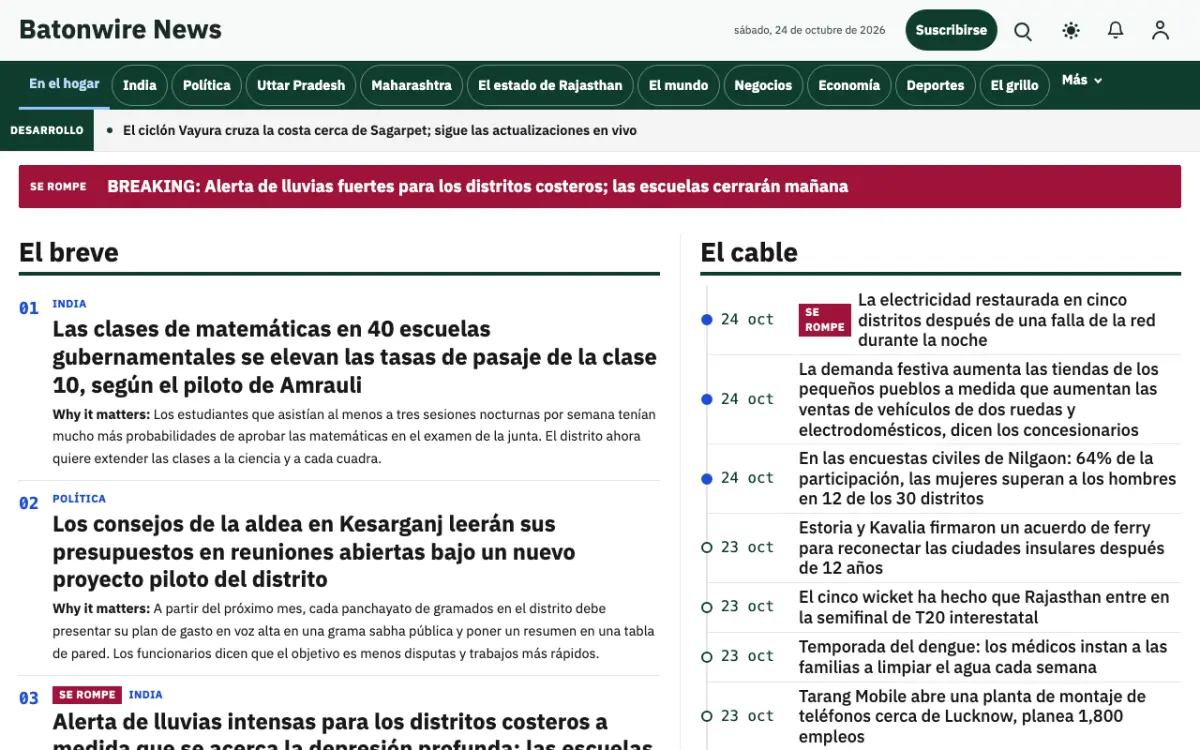Open El estado de Rajasthan section
Viewport: 1200px width, 750px height.
(x=550, y=85)
